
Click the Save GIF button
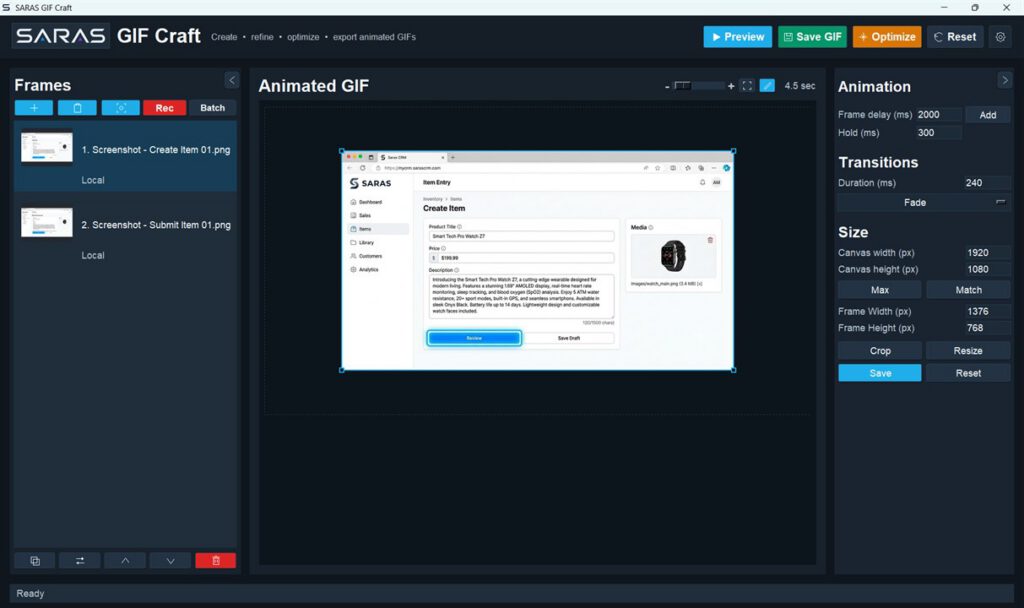(x=812, y=37)
